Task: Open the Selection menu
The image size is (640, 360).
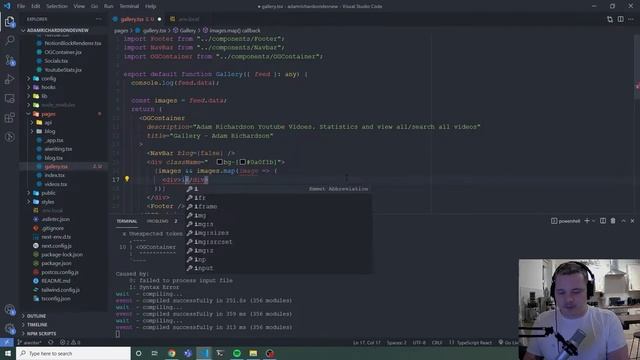Action: pos(57,6)
